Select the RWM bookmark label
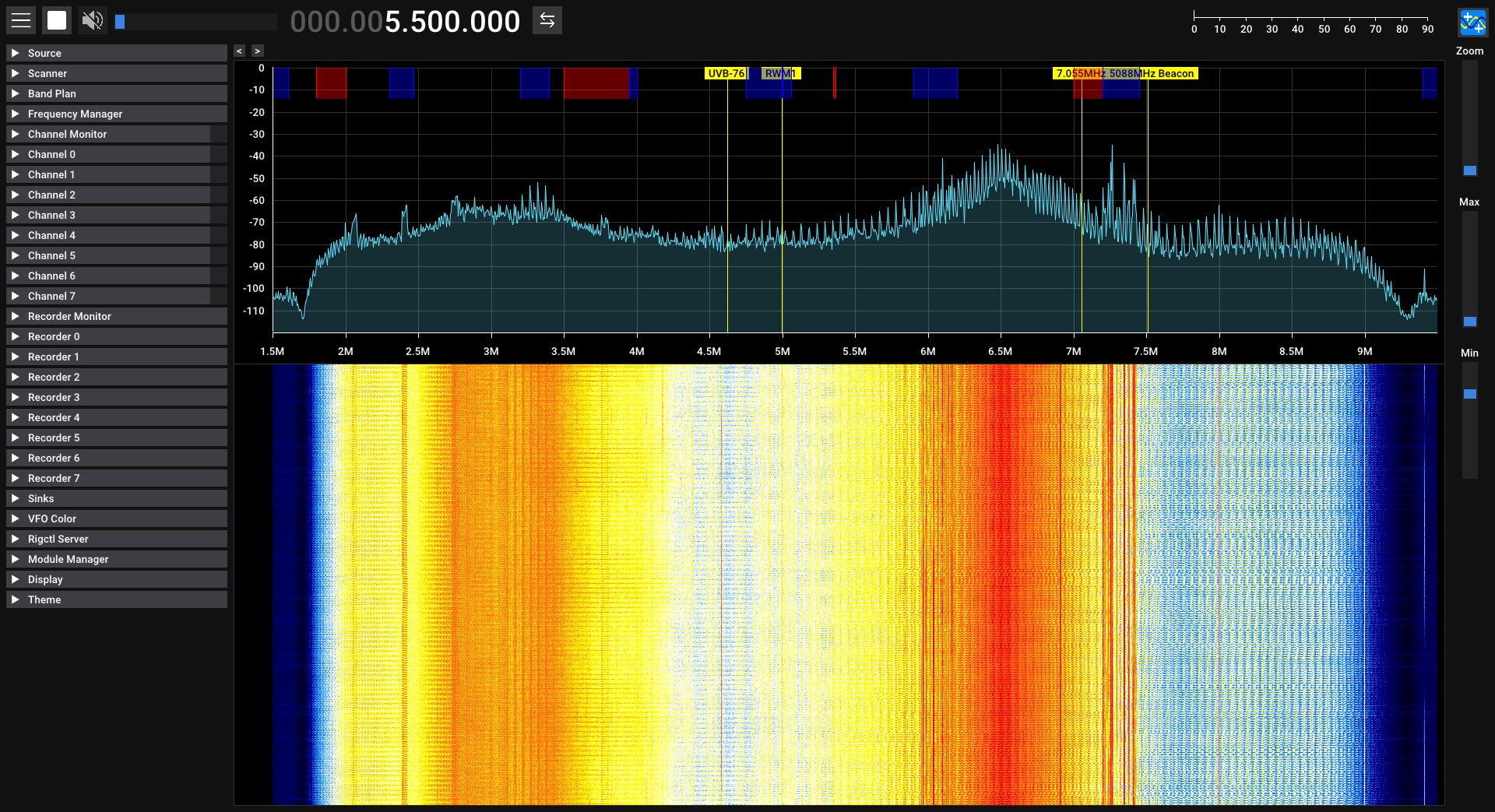 click(780, 74)
